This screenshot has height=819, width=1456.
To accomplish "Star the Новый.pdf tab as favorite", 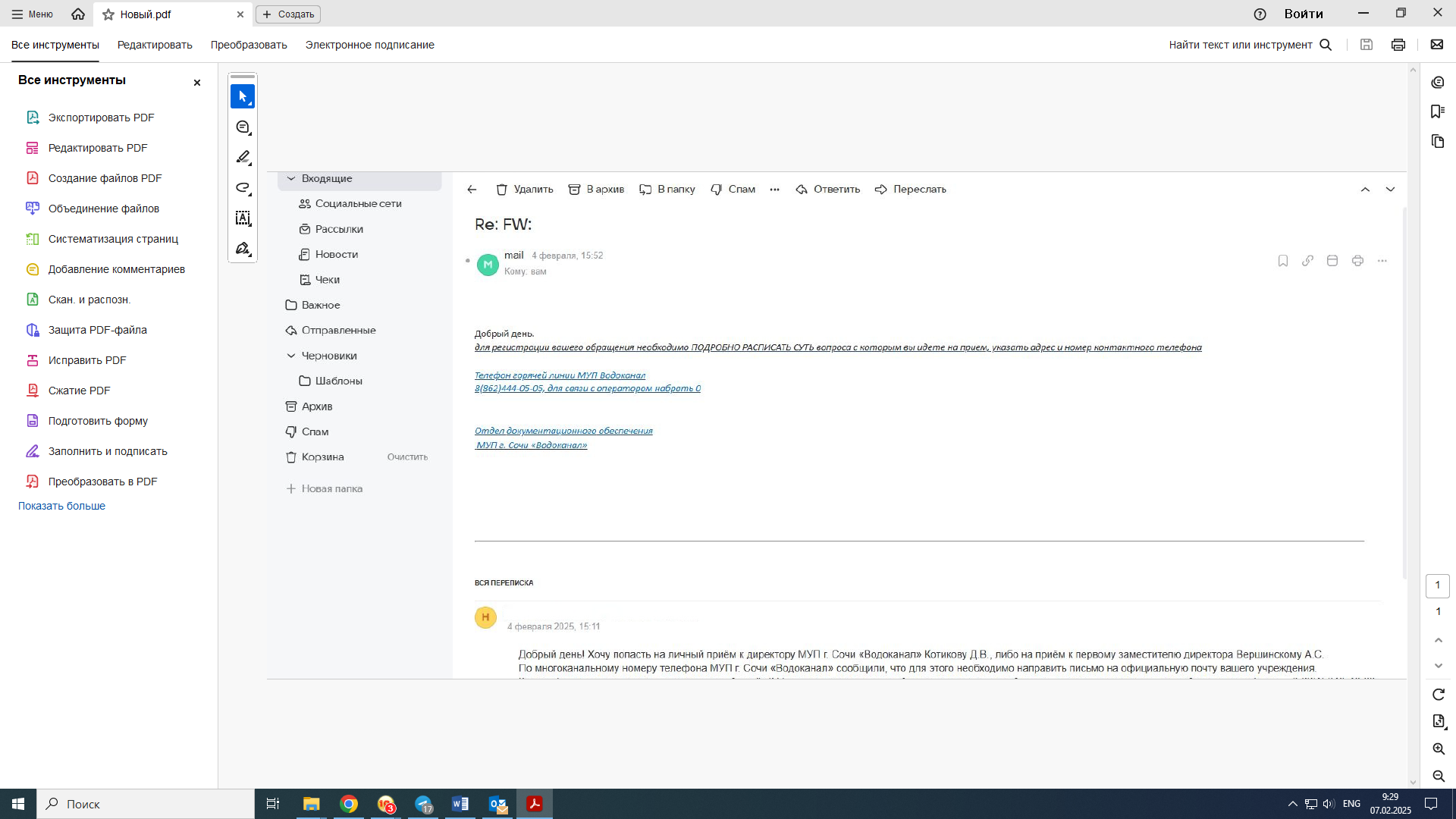I will click(108, 14).
